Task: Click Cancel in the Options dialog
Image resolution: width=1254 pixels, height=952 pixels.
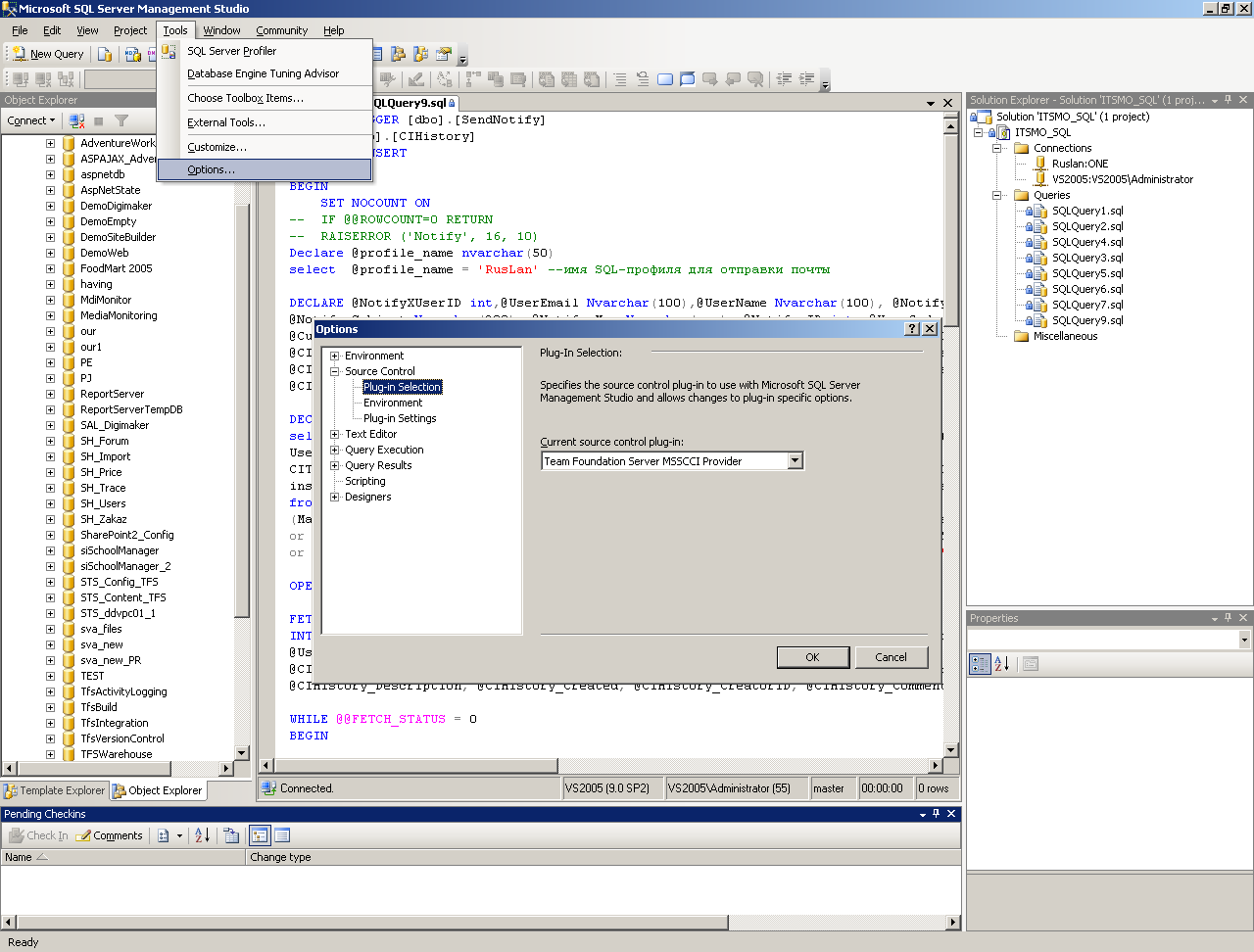Action: point(891,657)
